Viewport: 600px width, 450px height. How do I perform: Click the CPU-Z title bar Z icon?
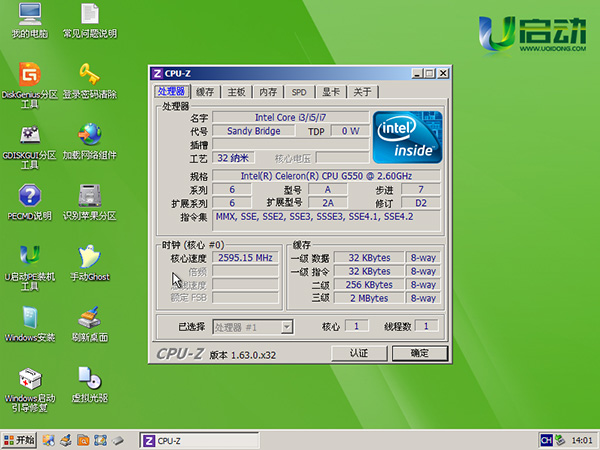pyautogui.click(x=157, y=73)
